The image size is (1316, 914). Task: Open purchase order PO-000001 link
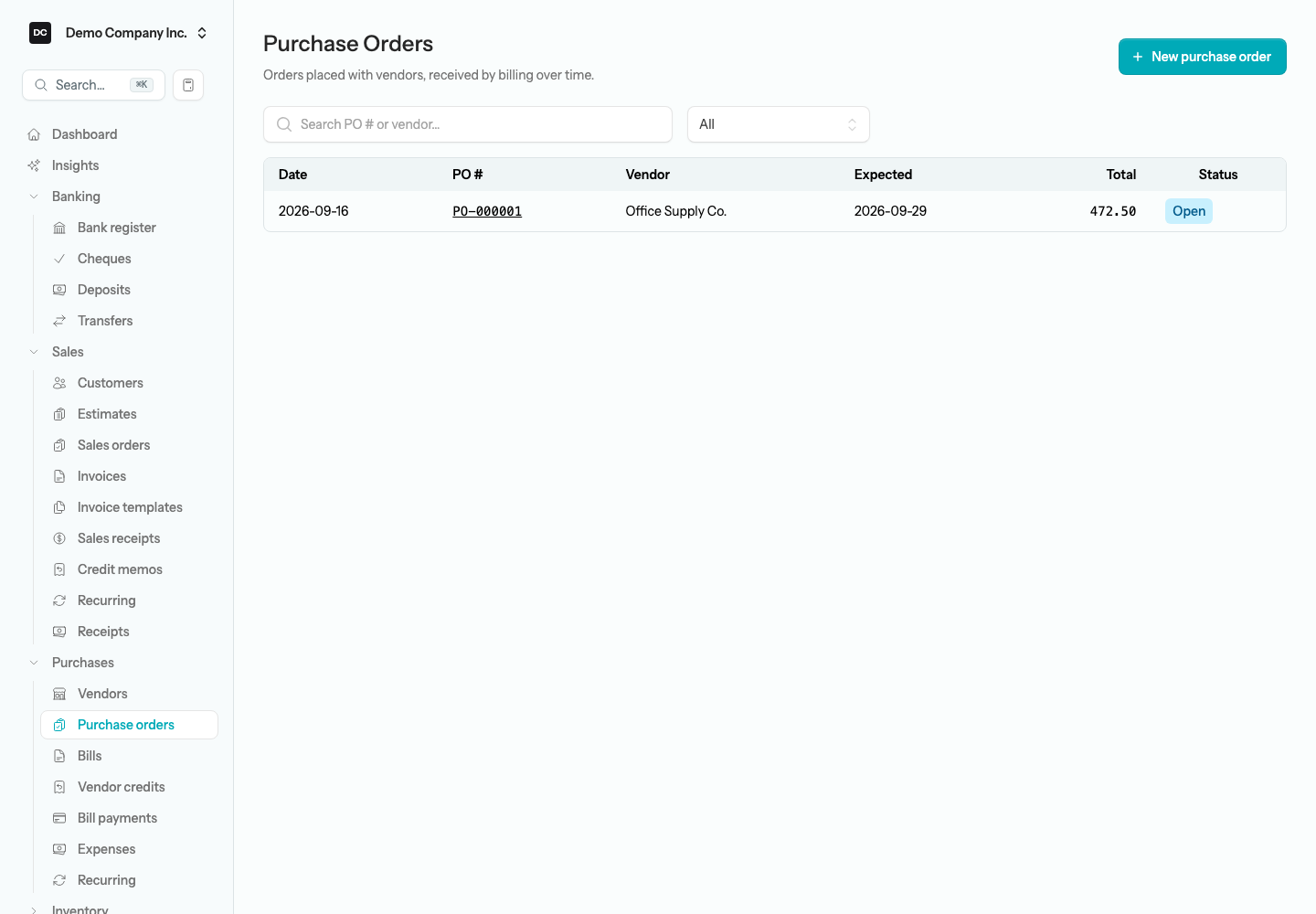487,211
